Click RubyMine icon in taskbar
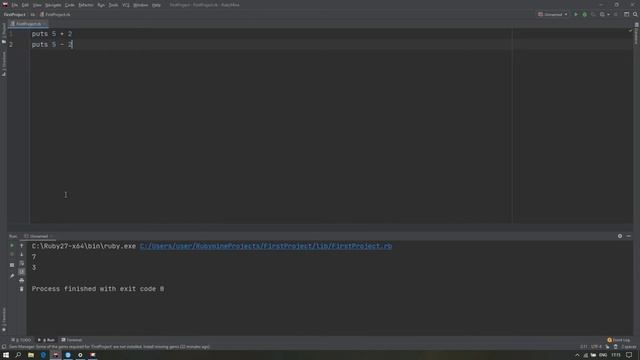This screenshot has width=640, height=360. (x=56, y=355)
